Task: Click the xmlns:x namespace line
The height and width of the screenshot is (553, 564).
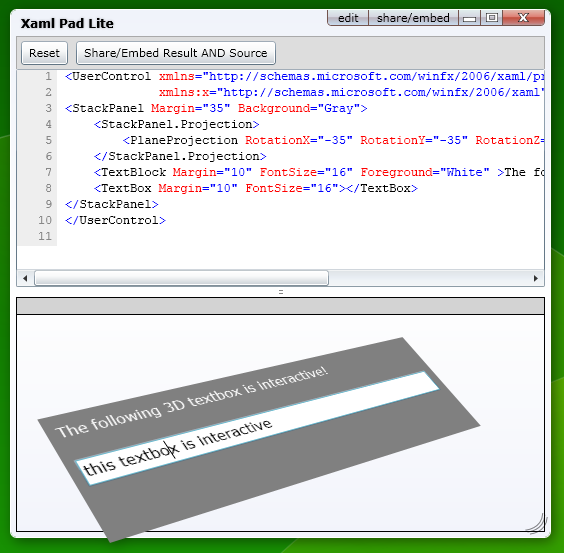Action: pyautogui.click(x=351, y=92)
